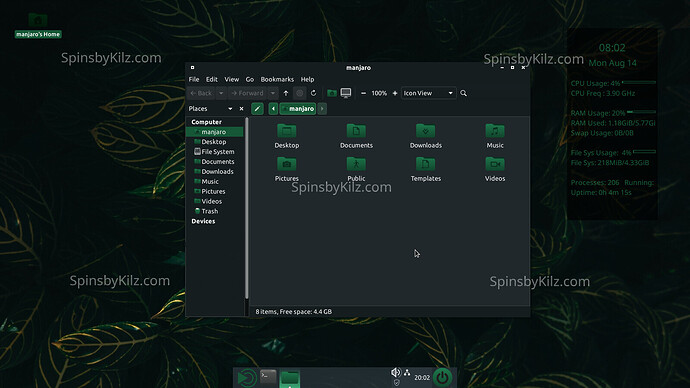
Task: Click the manjaro path bar button
Action: [298, 109]
